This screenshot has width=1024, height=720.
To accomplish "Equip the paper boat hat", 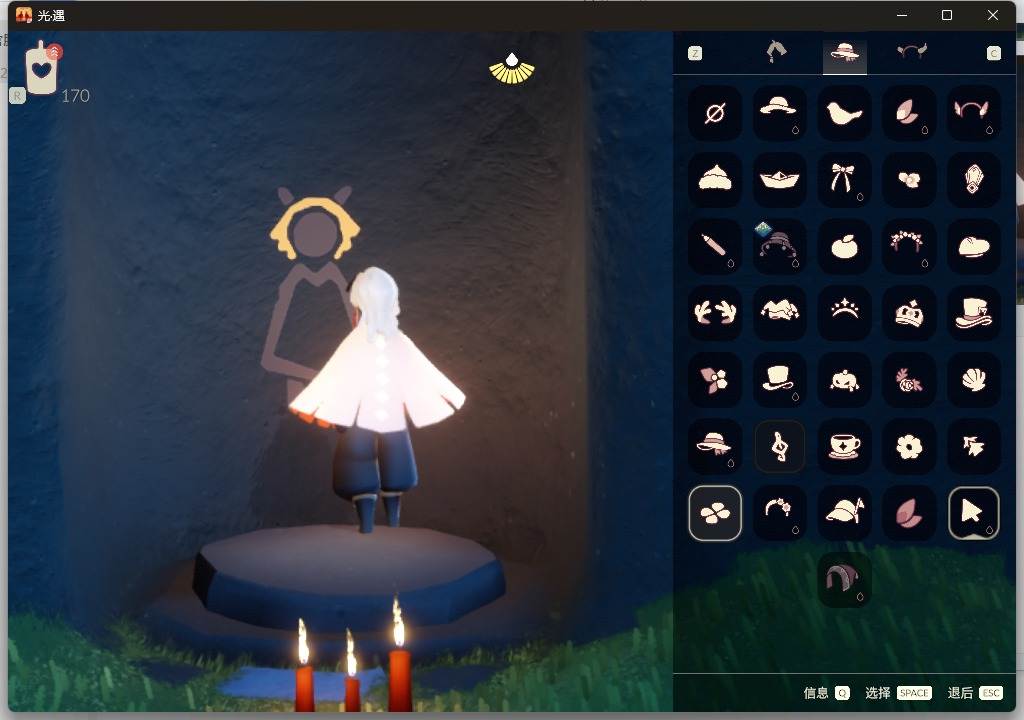I will point(779,180).
